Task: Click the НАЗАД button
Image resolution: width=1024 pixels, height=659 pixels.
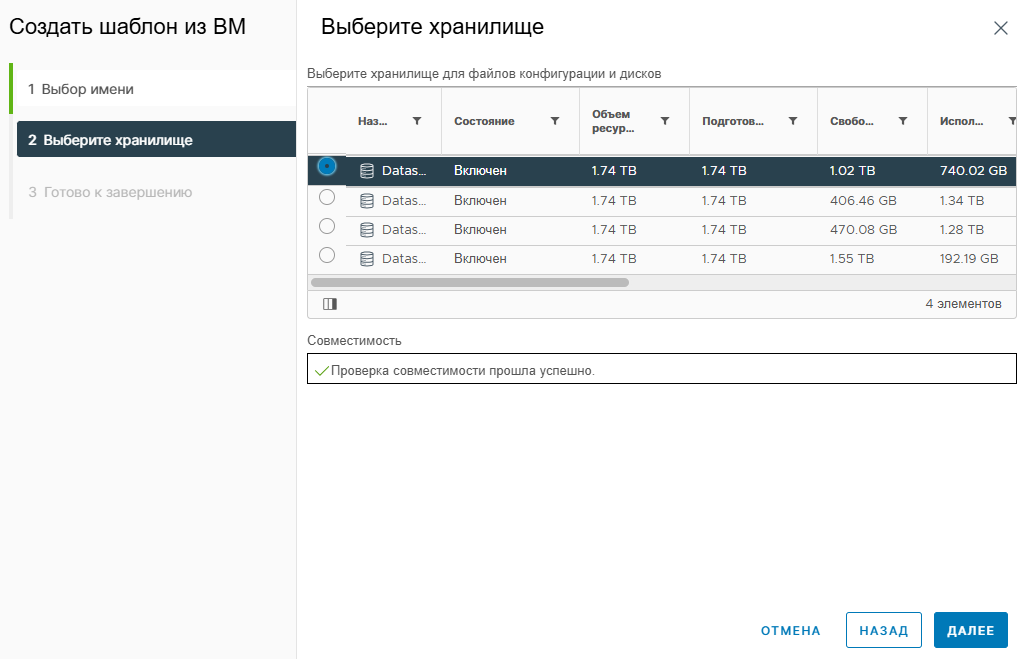Action: point(884,630)
